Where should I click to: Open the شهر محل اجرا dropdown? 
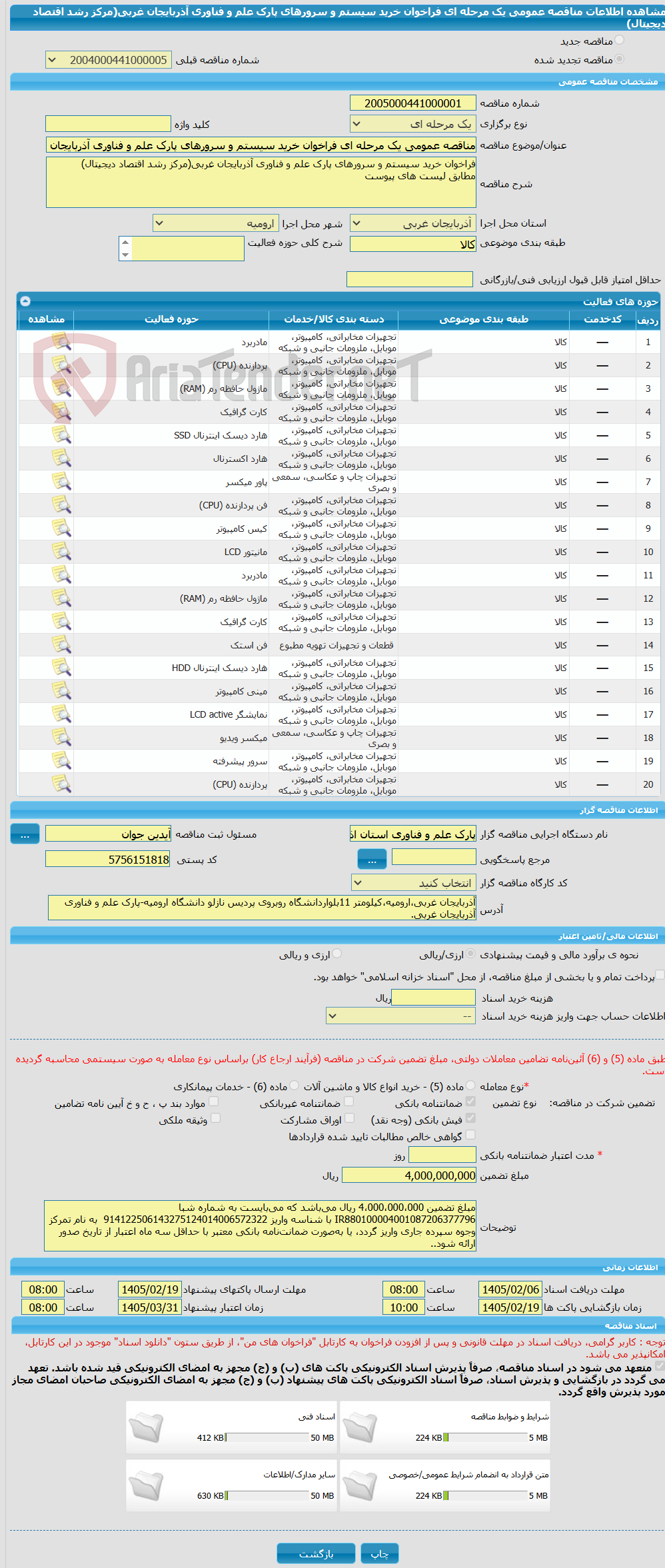(215, 223)
